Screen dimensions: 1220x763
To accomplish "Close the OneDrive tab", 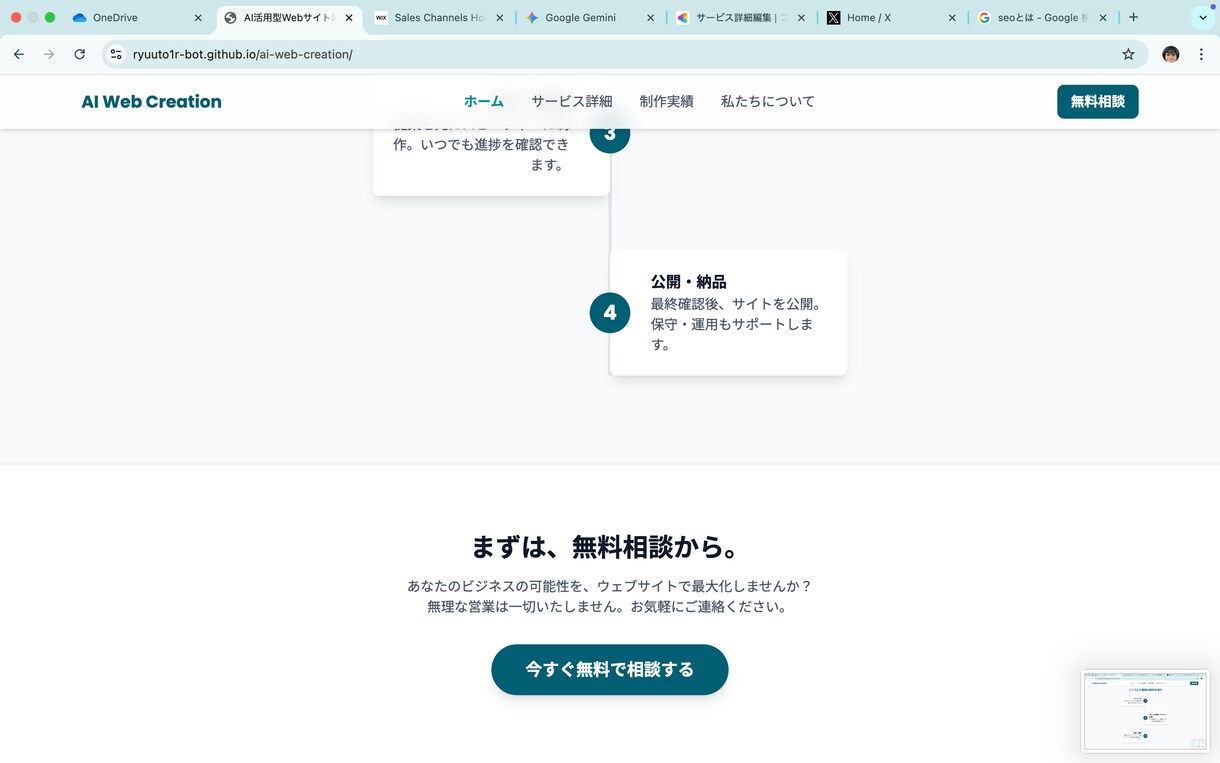I will point(198,18).
